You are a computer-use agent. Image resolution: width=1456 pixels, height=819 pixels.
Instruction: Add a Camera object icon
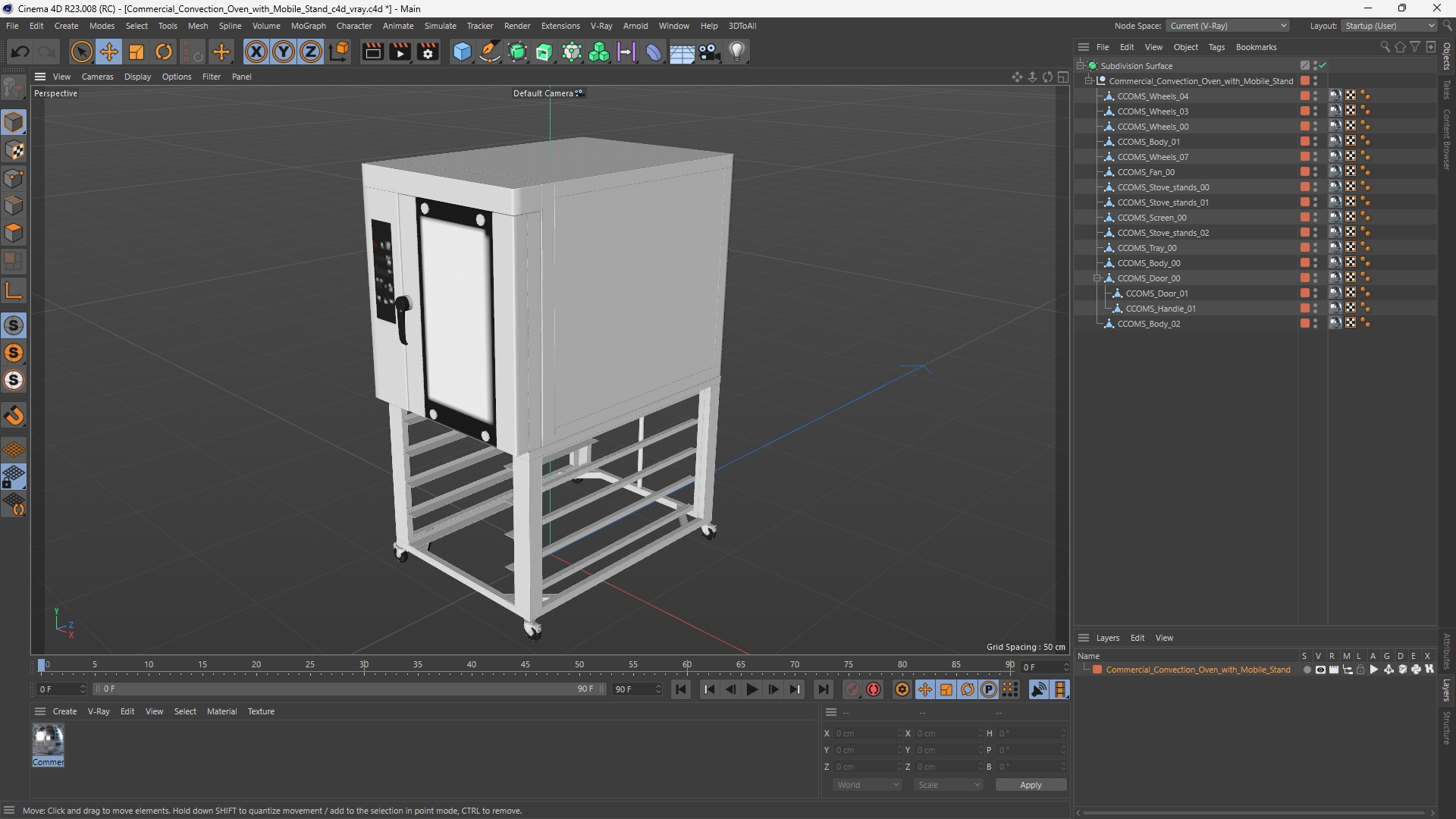pos(710,52)
